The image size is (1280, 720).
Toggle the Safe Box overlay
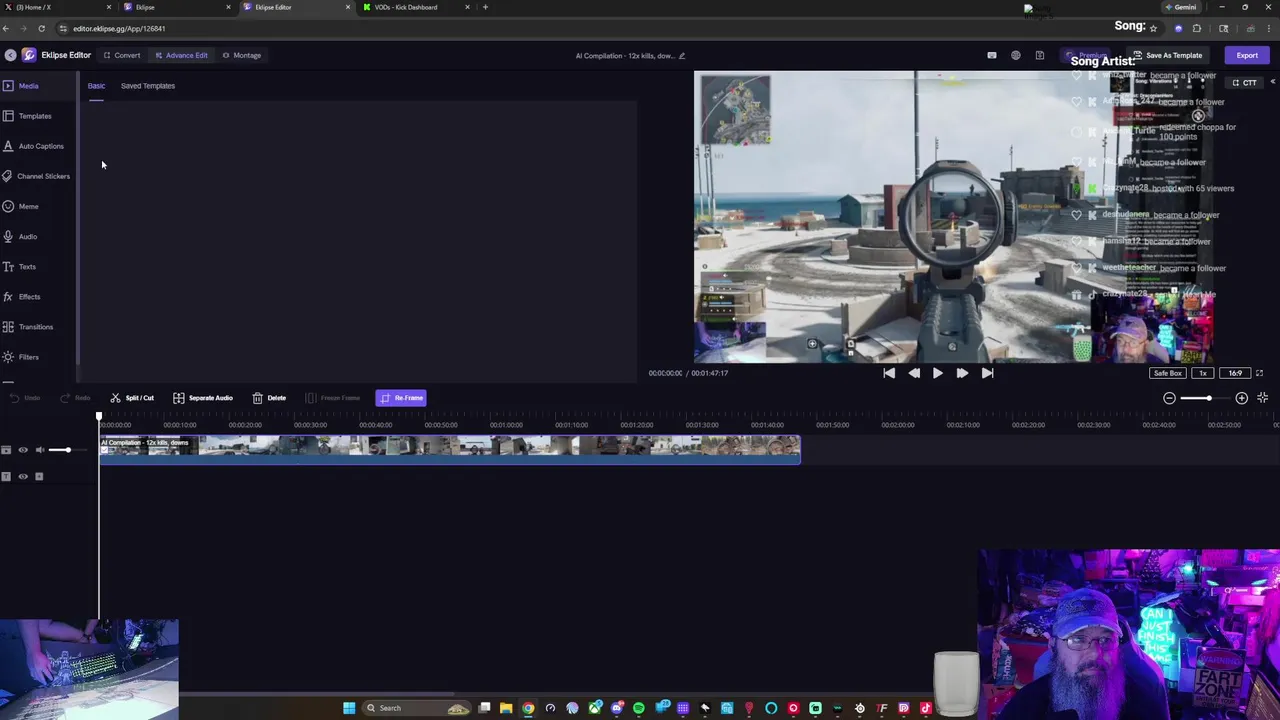tap(1167, 373)
